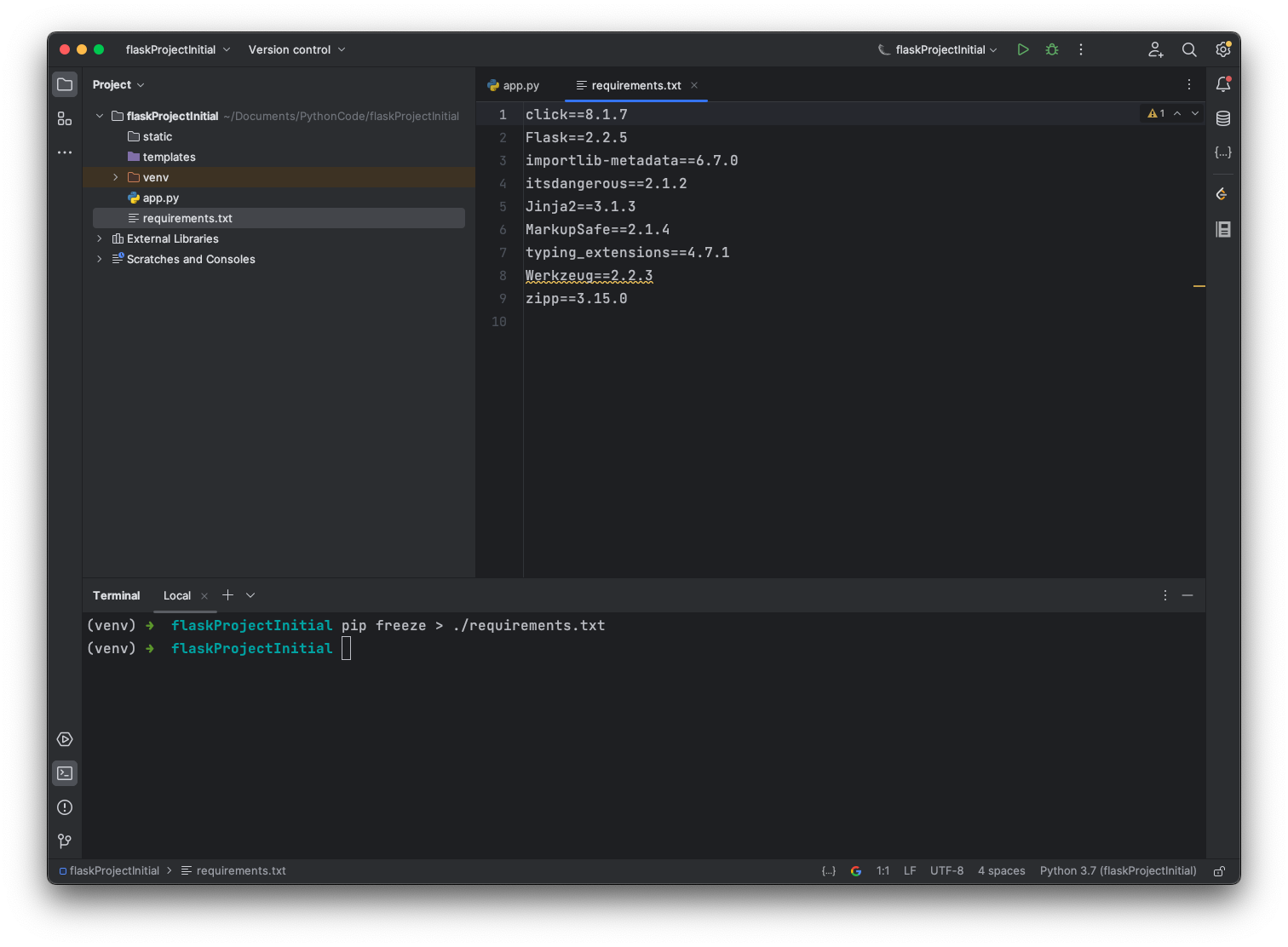Open the Git version control tool window

[x=65, y=841]
